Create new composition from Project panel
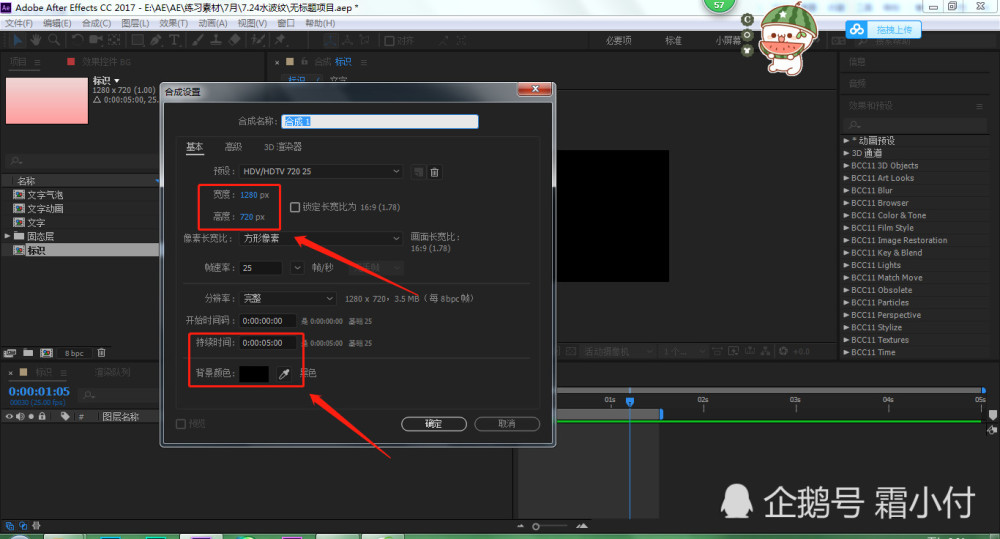The image size is (1000, 539). (x=47, y=352)
